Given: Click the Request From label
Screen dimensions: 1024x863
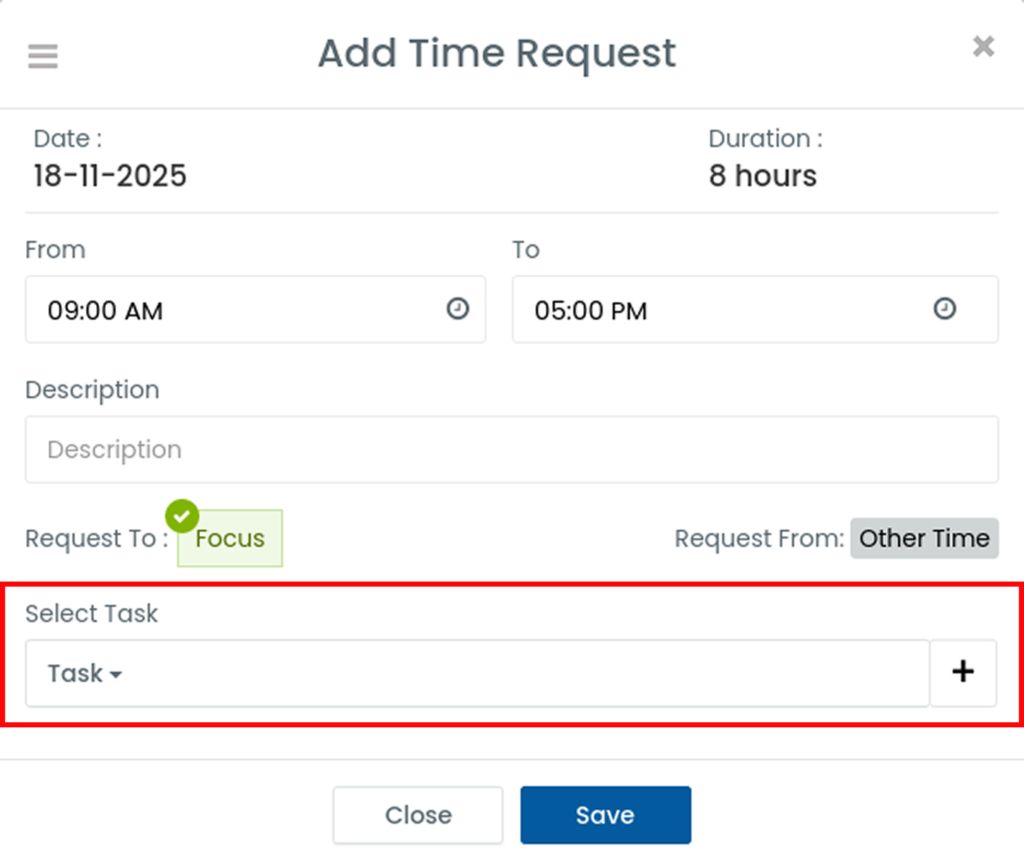Looking at the screenshot, I should click(x=759, y=539).
